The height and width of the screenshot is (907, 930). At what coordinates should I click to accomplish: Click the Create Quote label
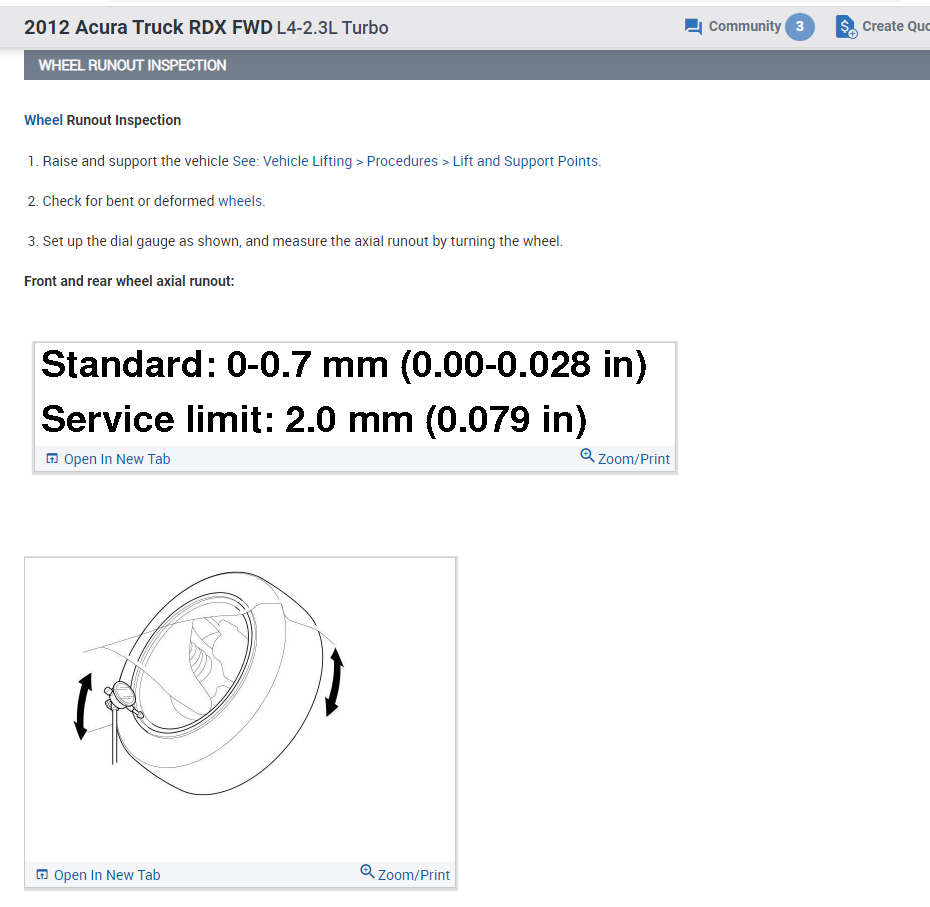tap(896, 26)
